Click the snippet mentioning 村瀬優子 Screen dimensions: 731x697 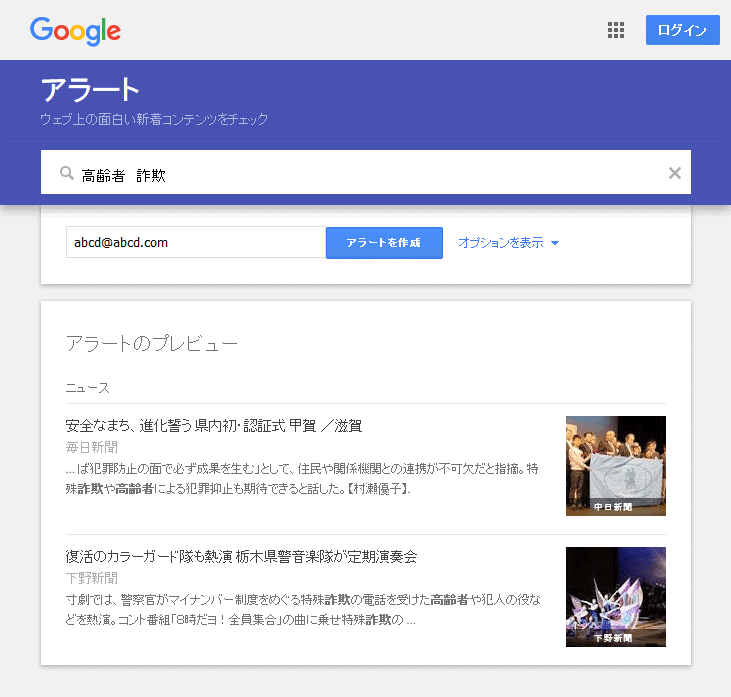click(302, 478)
